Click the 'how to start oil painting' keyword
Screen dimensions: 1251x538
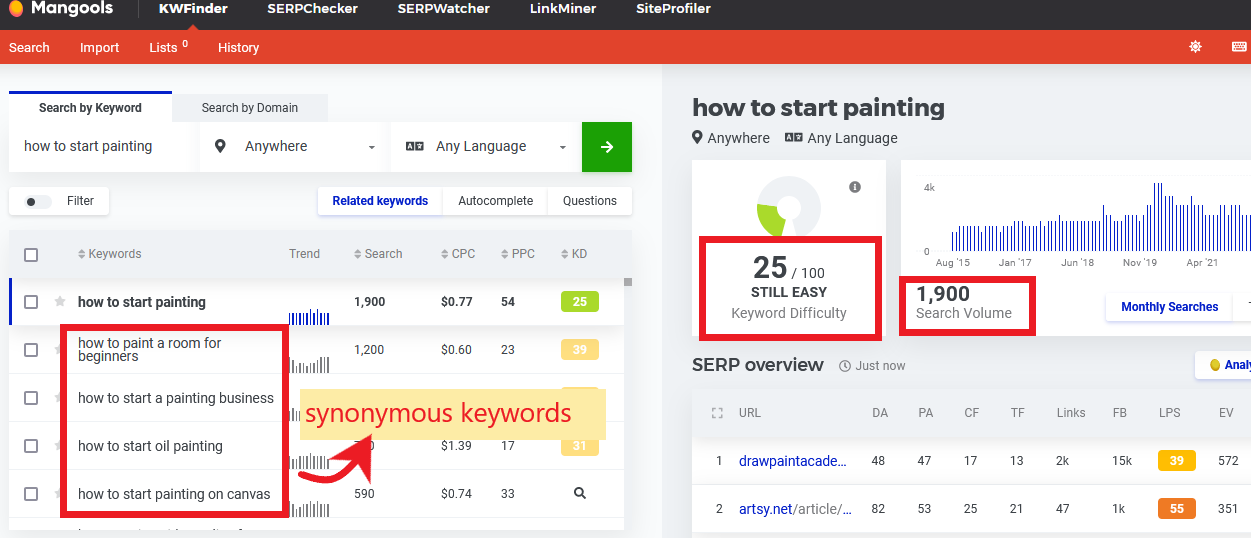[x=150, y=446]
